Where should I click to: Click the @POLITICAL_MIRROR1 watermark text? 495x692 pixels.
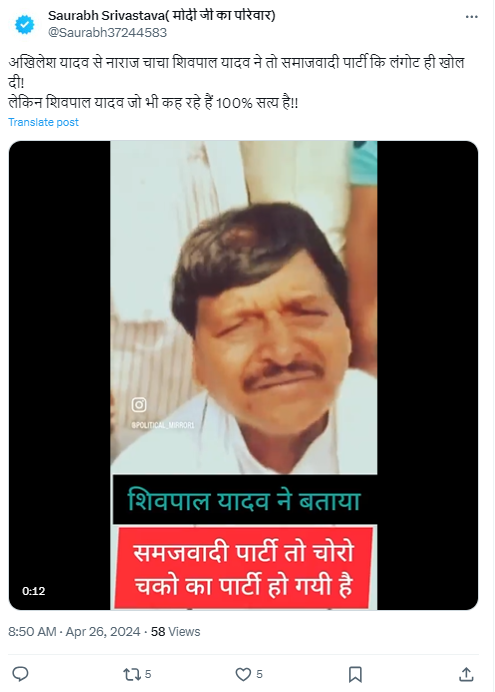pyautogui.click(x=162, y=425)
